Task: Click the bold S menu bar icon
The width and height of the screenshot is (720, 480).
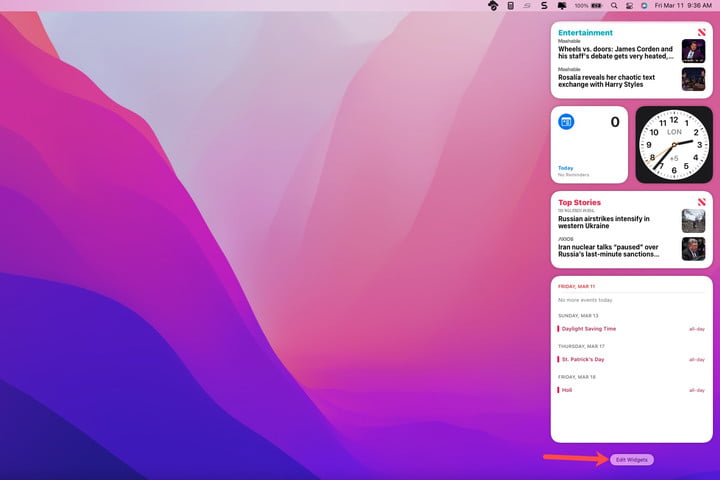Action: (x=543, y=6)
